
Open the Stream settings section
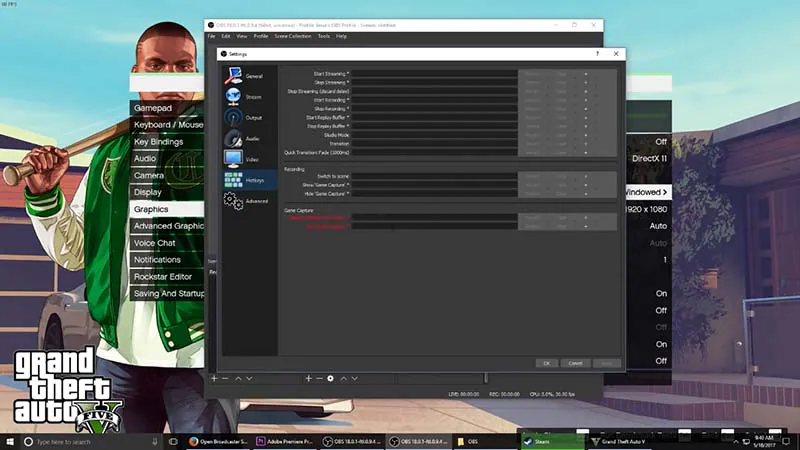[x=249, y=96]
